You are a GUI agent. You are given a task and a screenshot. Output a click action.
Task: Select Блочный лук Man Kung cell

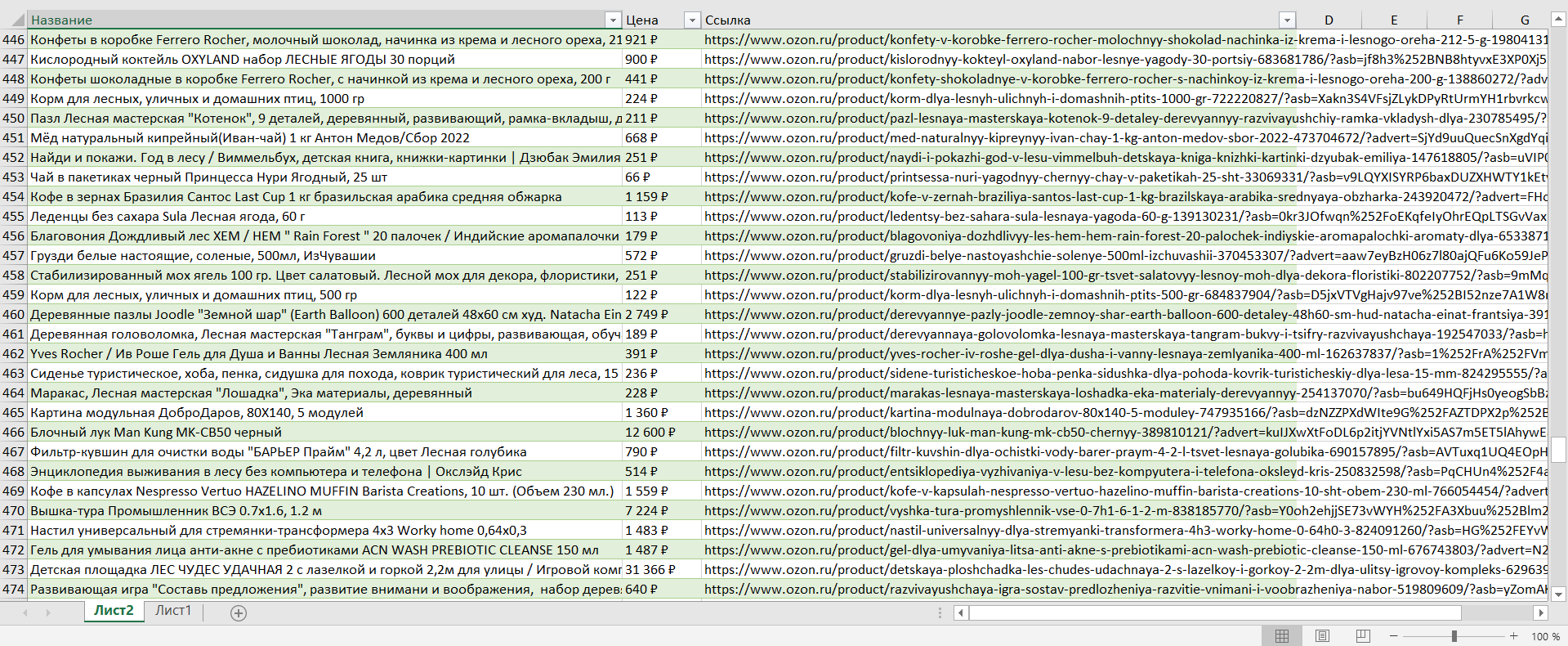[325, 432]
